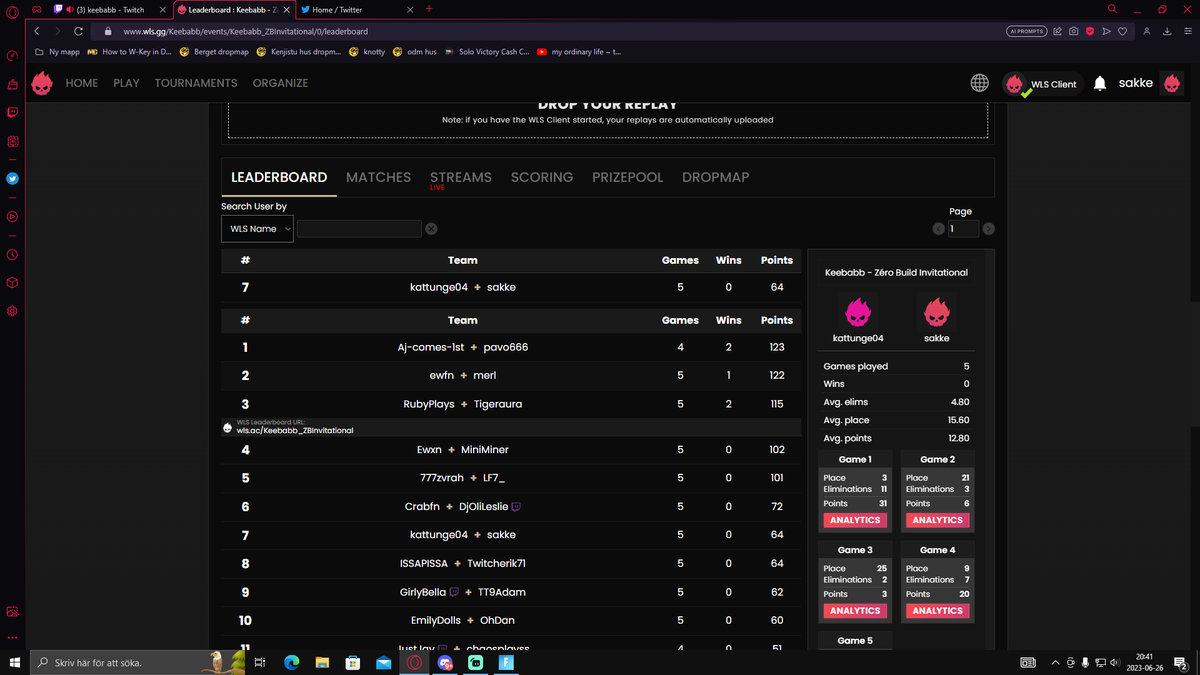Click GirlyBella's Twitch stream icon
1200x675 pixels.
point(454,592)
